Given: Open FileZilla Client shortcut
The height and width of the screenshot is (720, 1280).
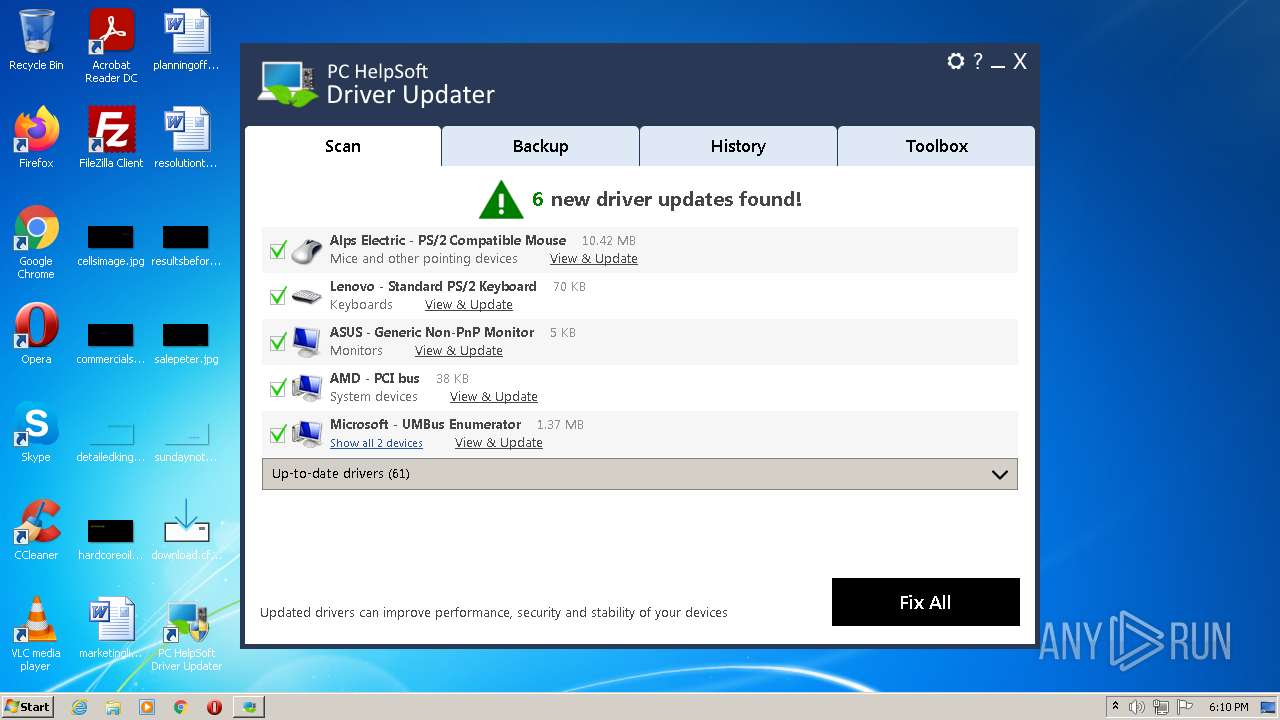Looking at the screenshot, I should click(111, 138).
